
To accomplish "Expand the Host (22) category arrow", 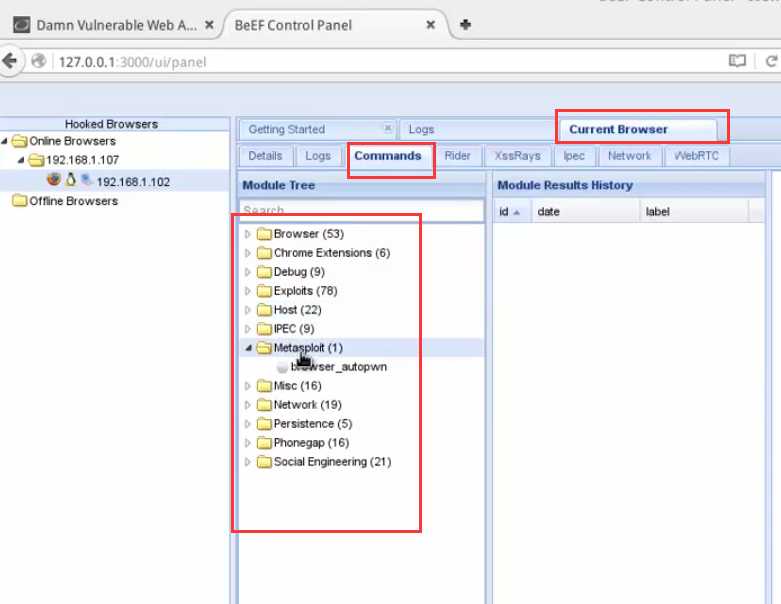I will (248, 310).
